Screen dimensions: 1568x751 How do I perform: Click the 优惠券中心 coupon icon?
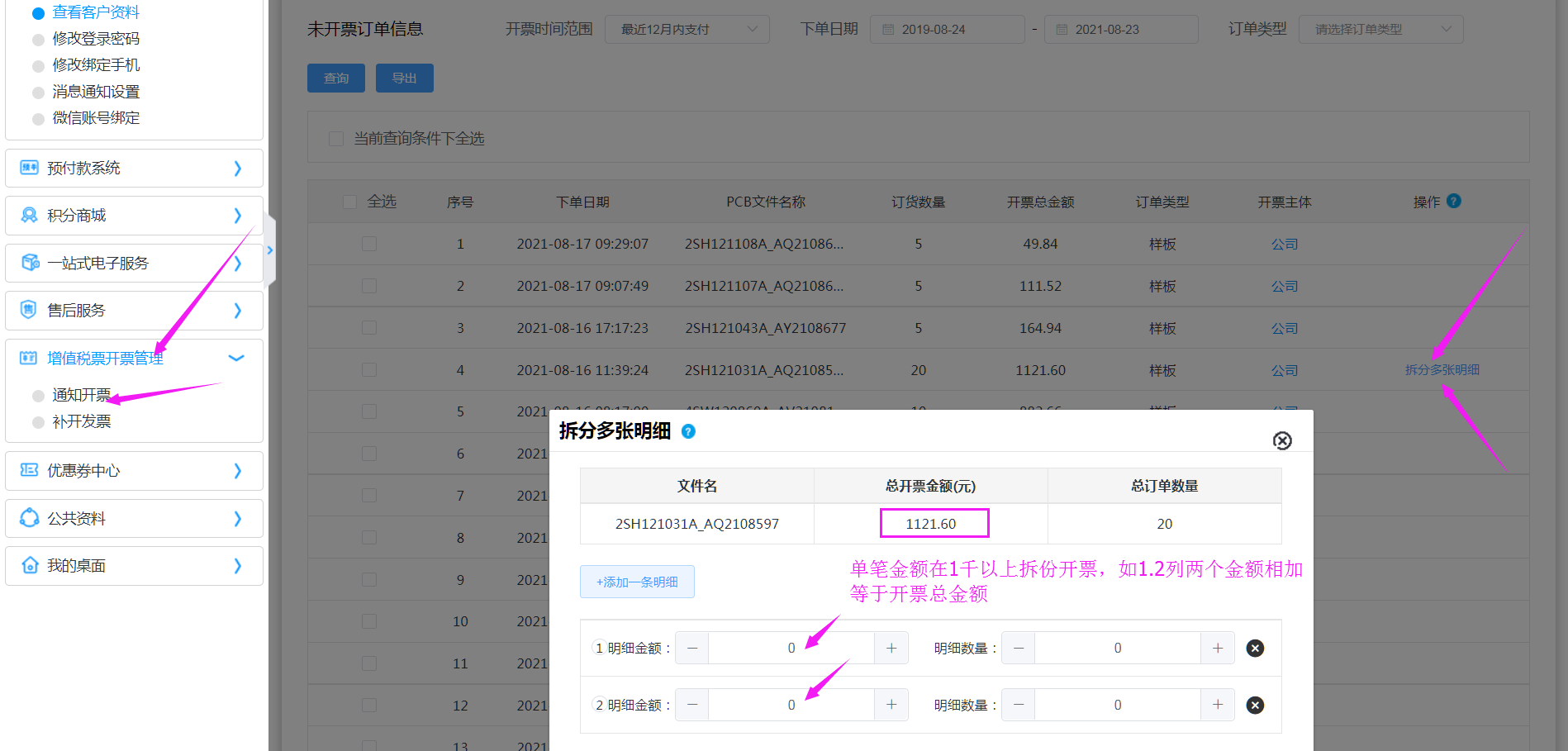(29, 471)
